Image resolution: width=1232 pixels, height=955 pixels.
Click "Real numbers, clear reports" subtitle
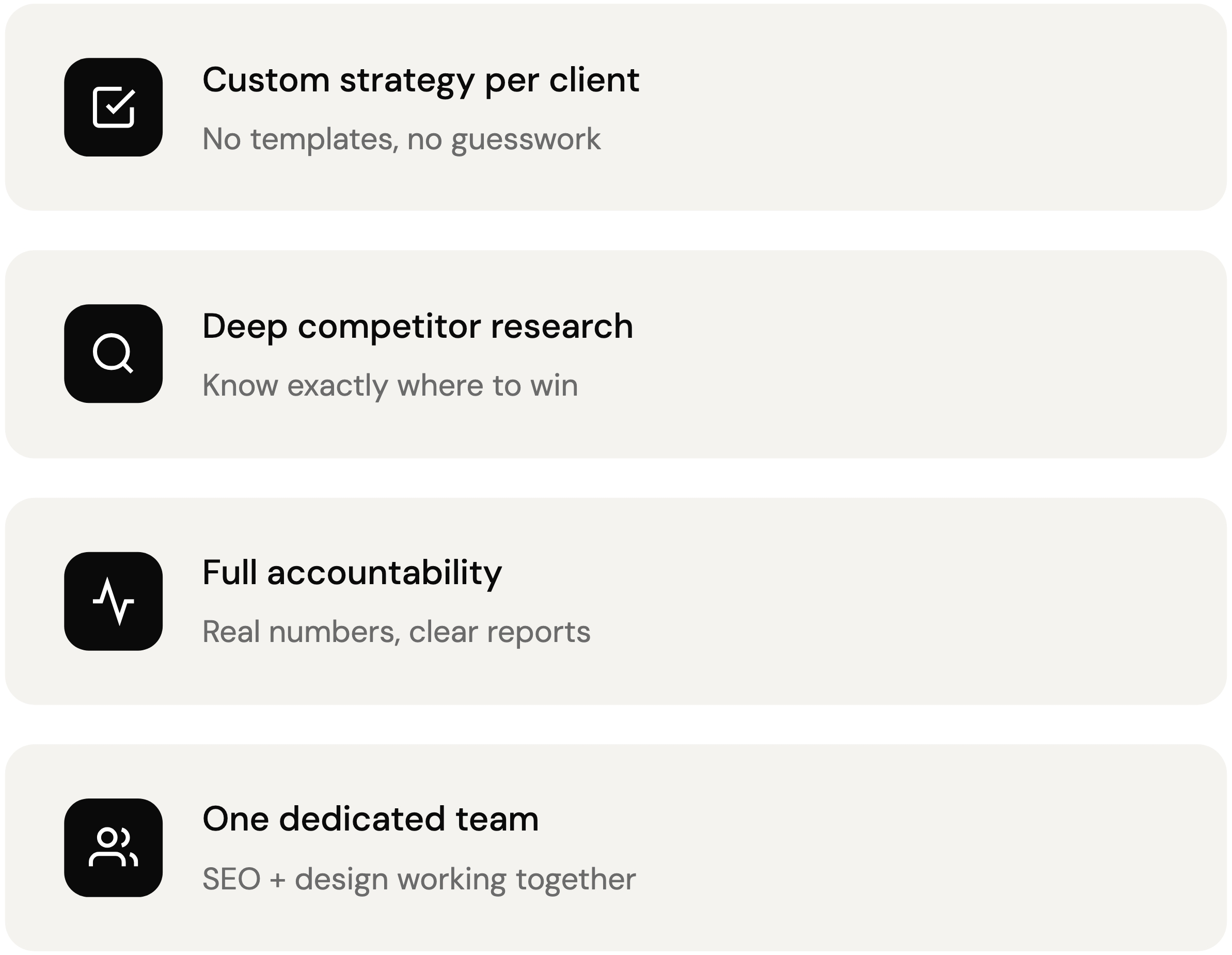[x=396, y=632]
